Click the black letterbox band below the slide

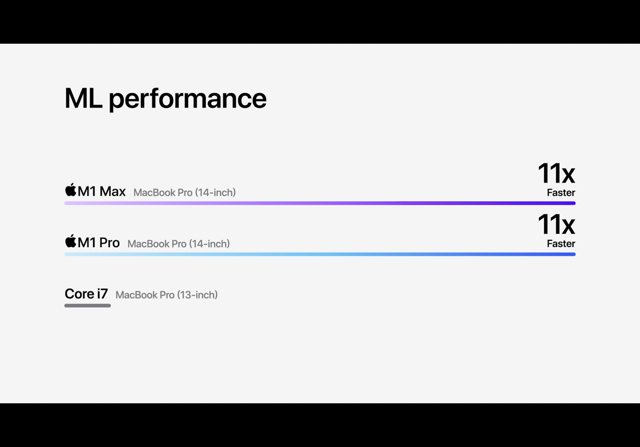(320, 425)
